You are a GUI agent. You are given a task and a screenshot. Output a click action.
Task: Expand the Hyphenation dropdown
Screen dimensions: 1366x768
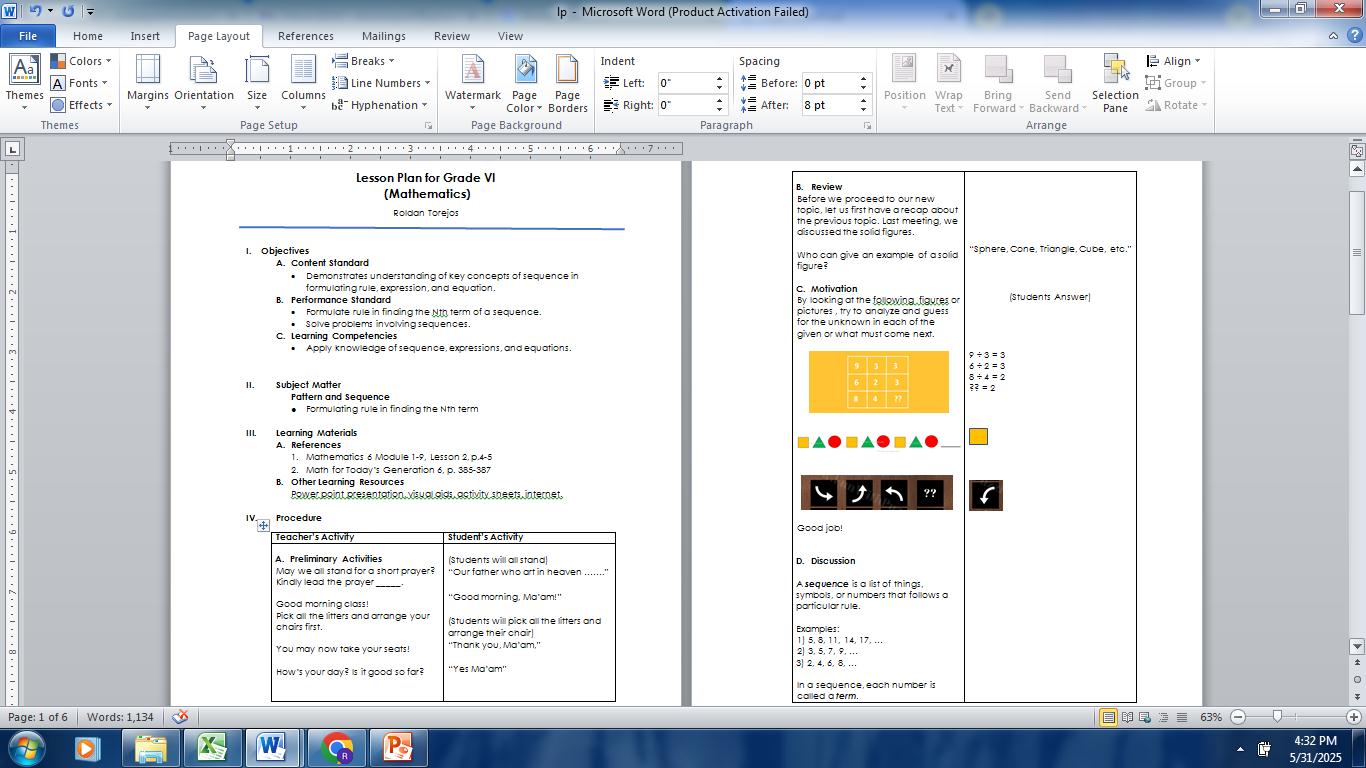click(x=380, y=105)
